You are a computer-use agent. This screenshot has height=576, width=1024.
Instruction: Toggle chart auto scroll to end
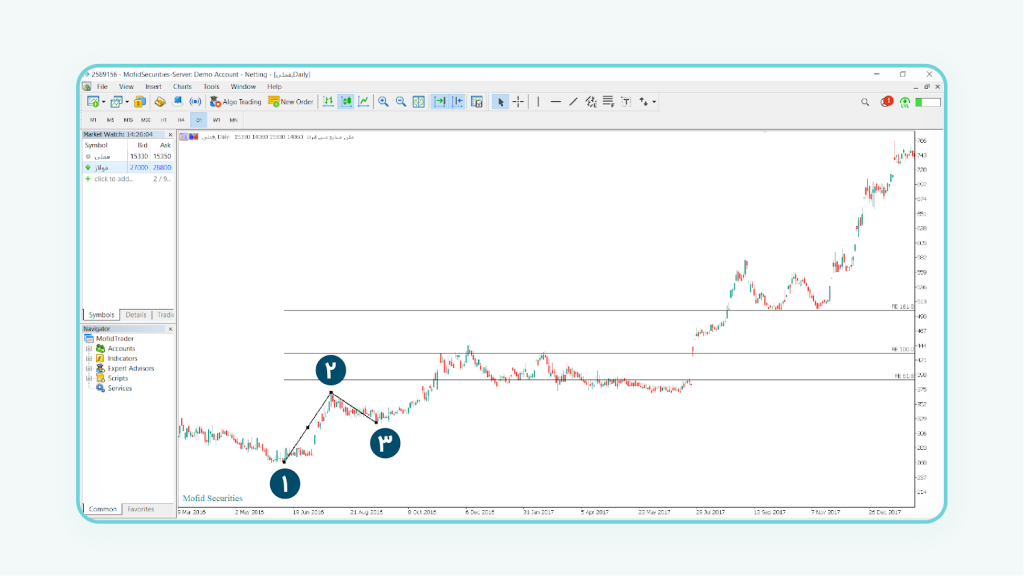coord(440,102)
